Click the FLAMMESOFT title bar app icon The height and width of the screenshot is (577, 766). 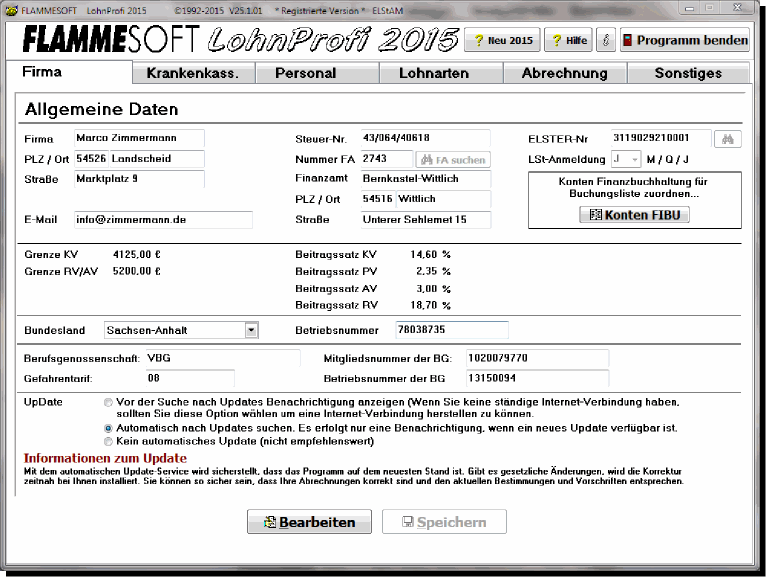click(x=12, y=10)
